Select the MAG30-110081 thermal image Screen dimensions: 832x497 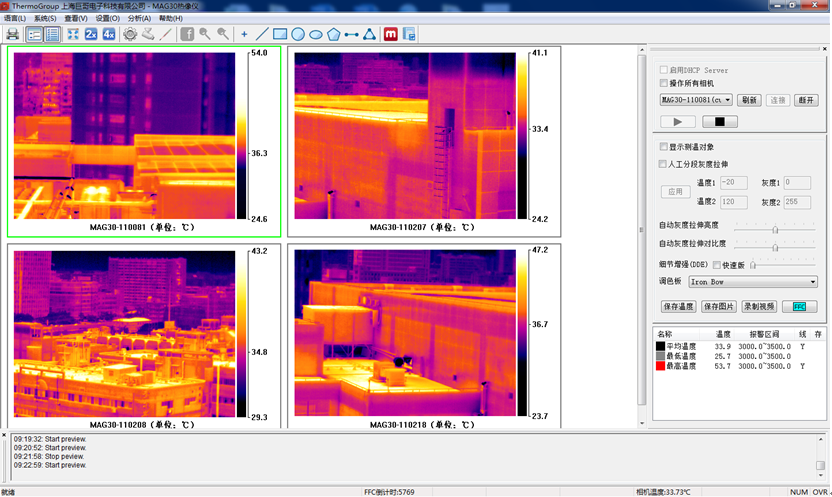coord(124,135)
